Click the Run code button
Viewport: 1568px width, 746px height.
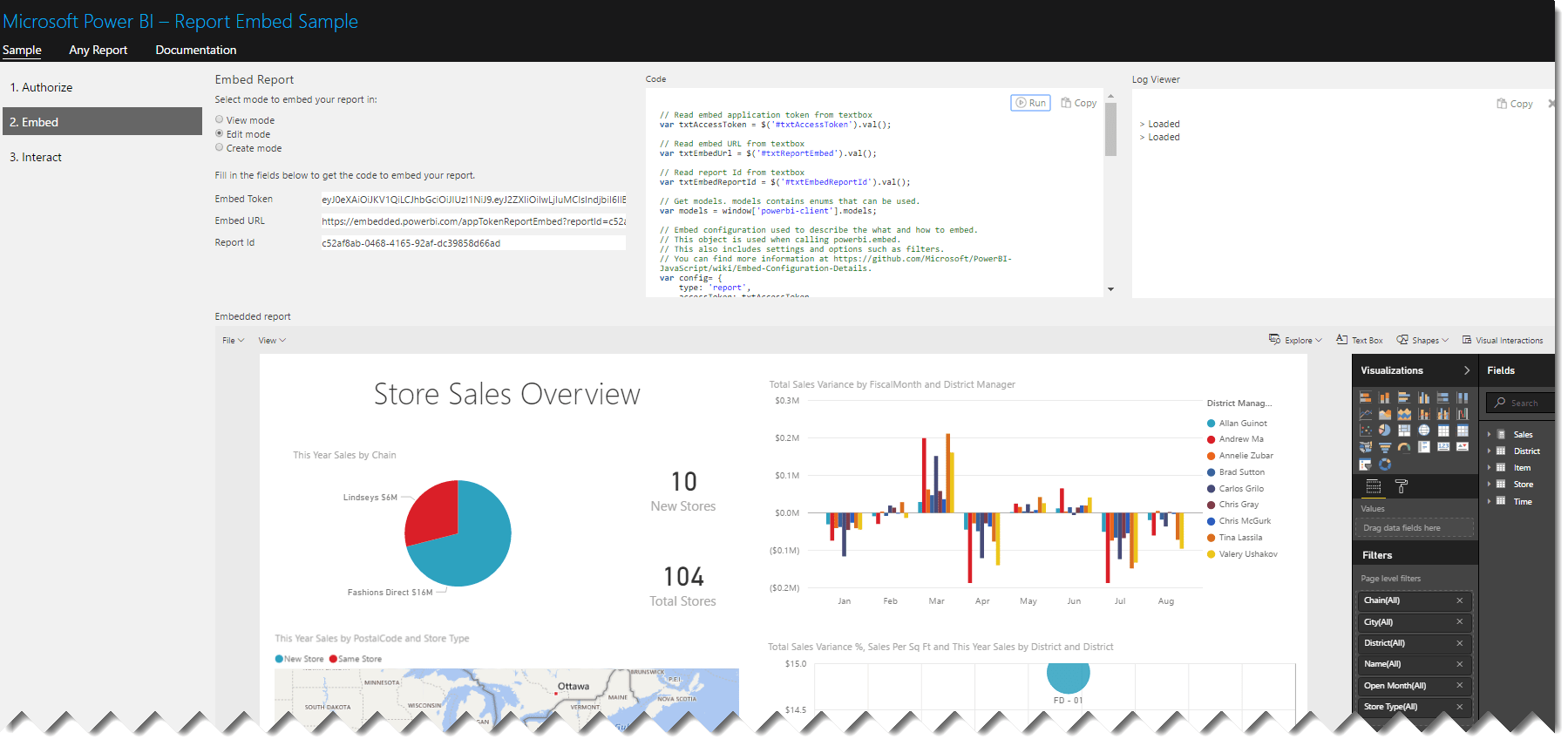pos(1030,103)
